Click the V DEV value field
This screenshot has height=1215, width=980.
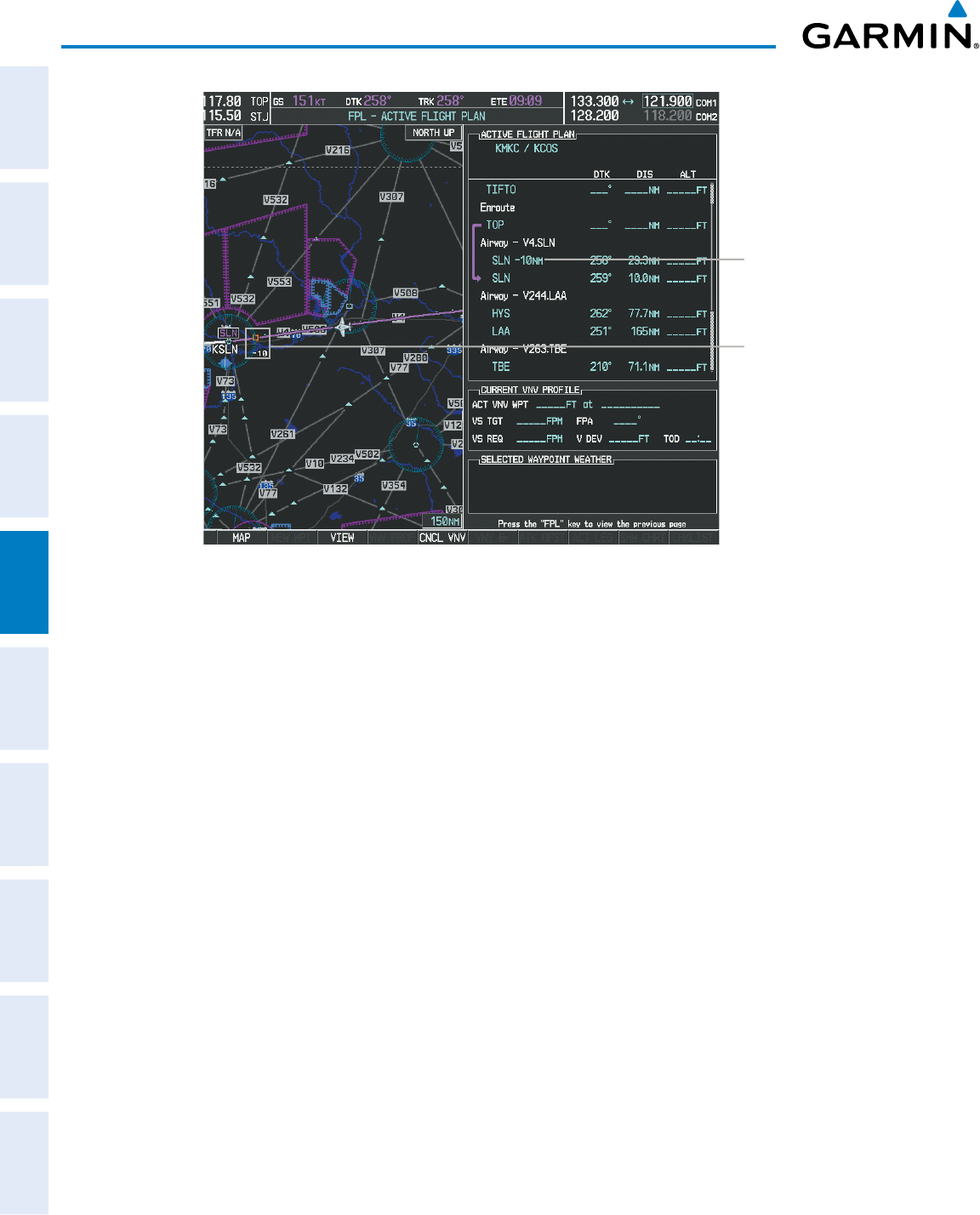pyautogui.click(x=630, y=439)
